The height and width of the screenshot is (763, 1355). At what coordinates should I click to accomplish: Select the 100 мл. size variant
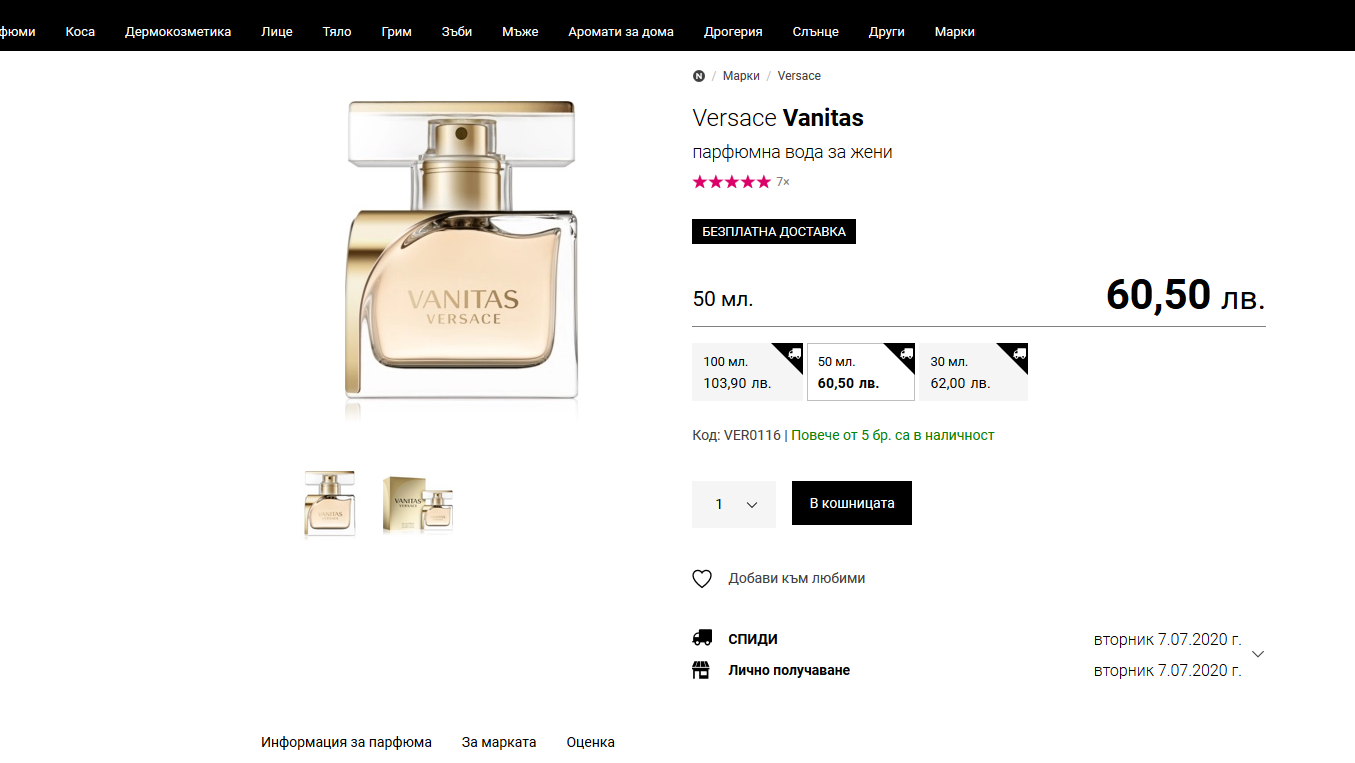point(748,372)
